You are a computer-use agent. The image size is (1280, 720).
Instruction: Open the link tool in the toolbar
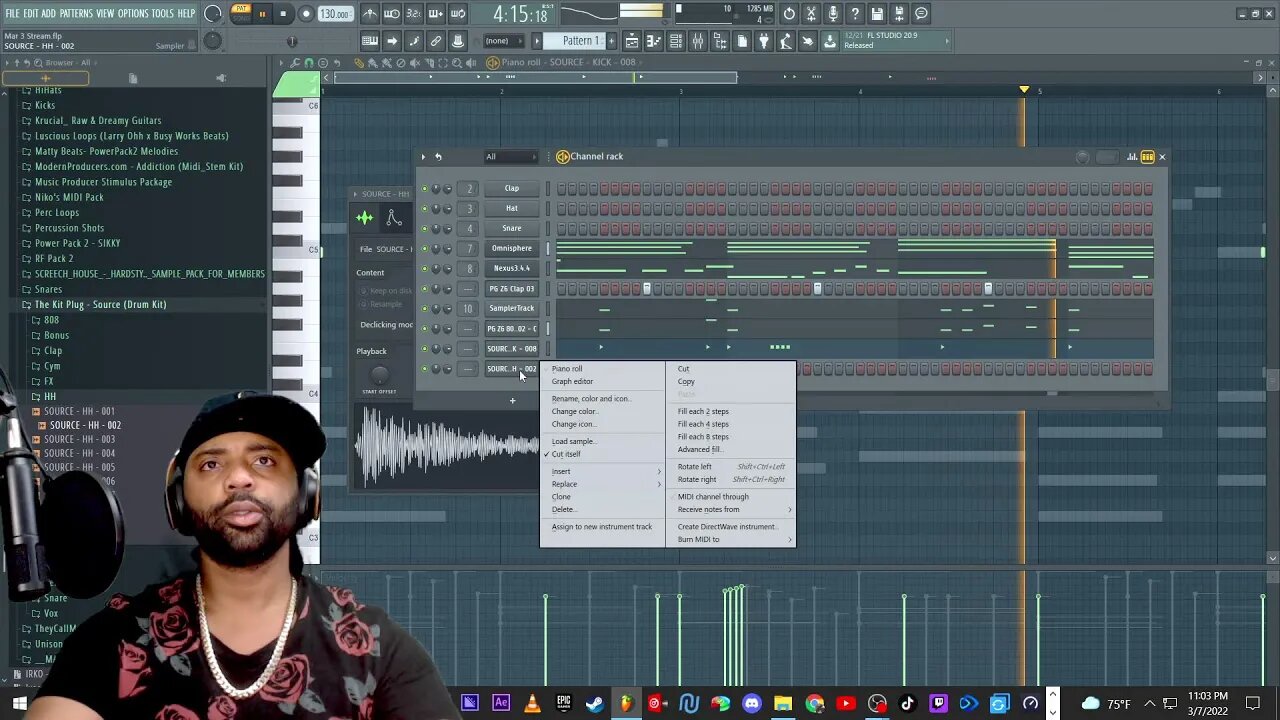coord(436,41)
